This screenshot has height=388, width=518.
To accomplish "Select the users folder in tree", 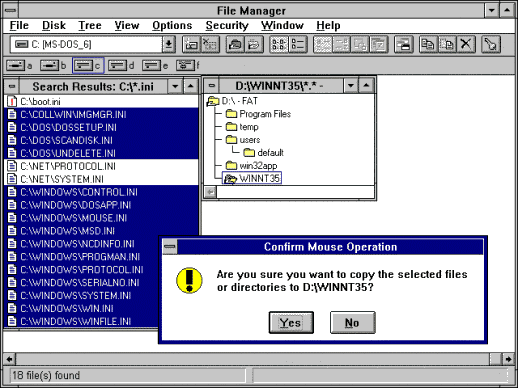I will [243, 140].
